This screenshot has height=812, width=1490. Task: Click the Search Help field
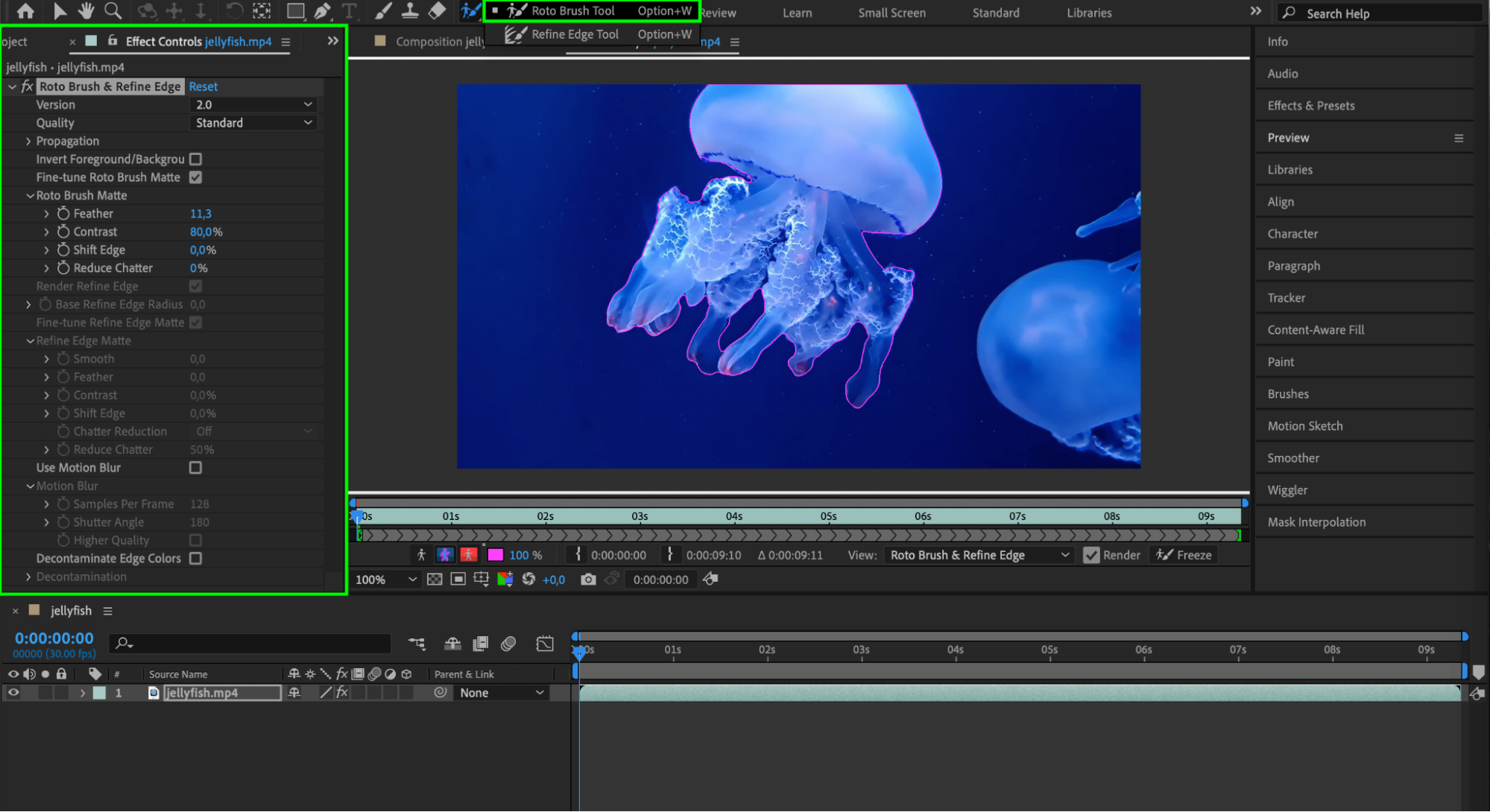tap(1379, 13)
